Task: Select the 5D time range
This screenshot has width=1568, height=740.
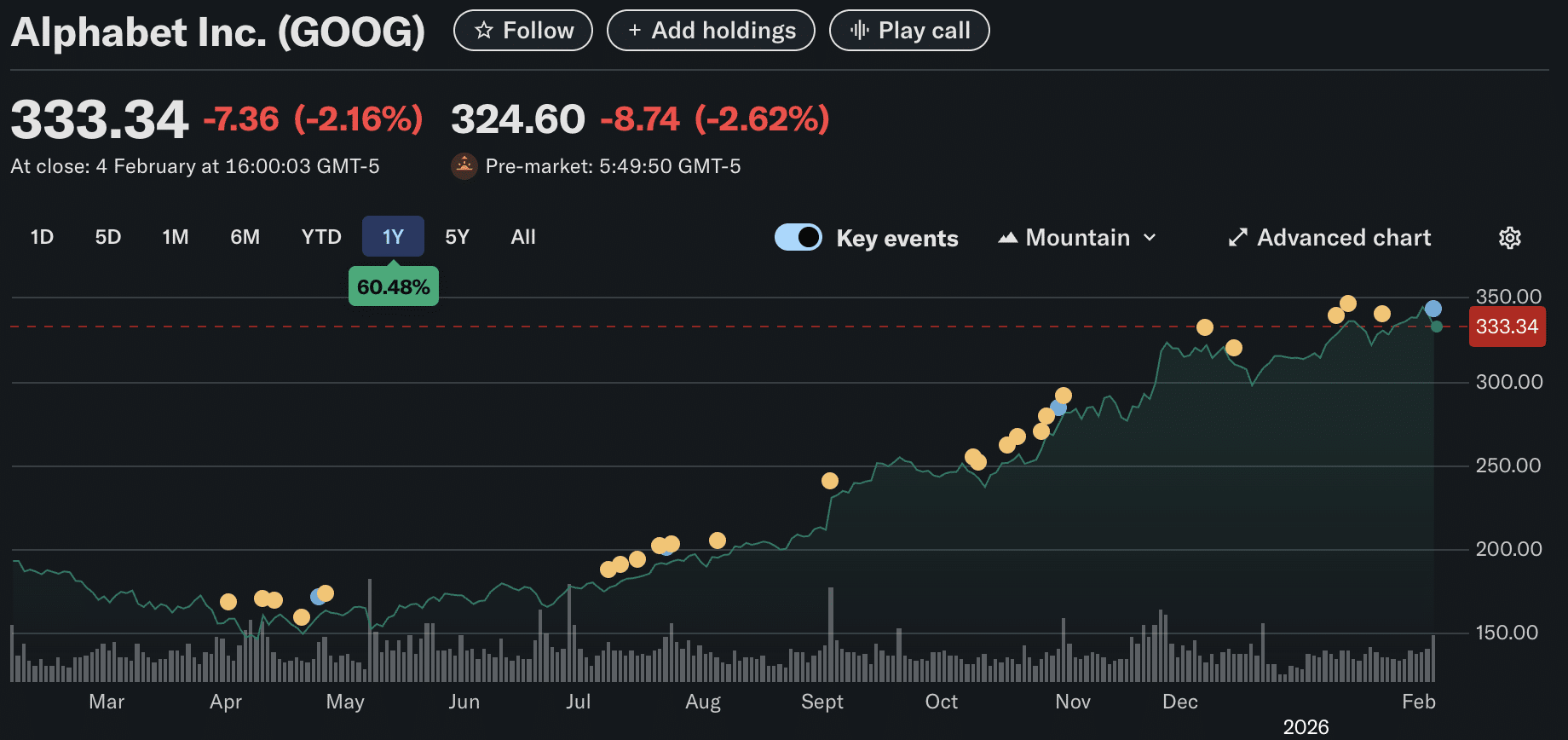Action: tap(108, 237)
